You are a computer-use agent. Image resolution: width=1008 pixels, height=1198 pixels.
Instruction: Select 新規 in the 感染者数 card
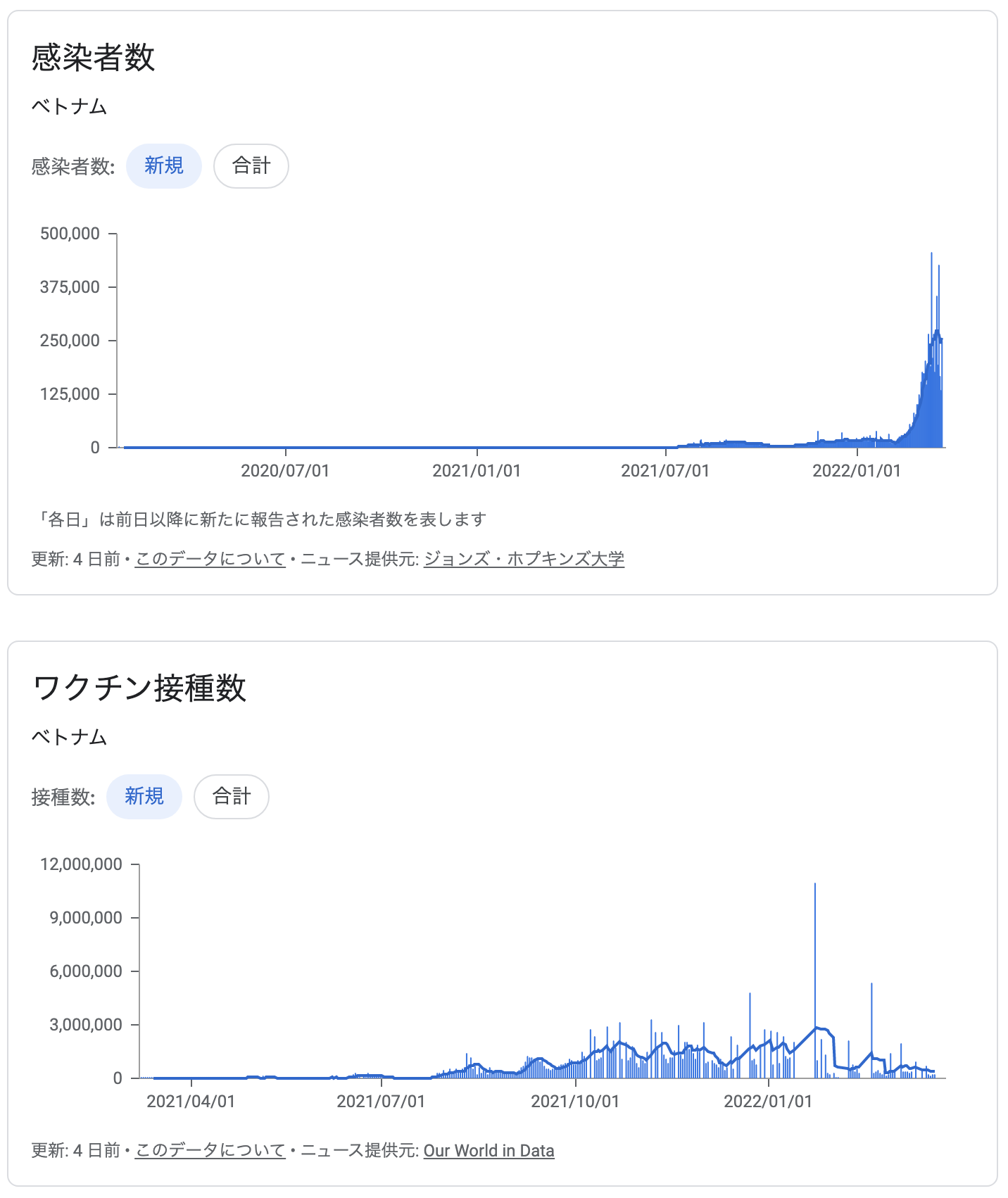(x=164, y=166)
